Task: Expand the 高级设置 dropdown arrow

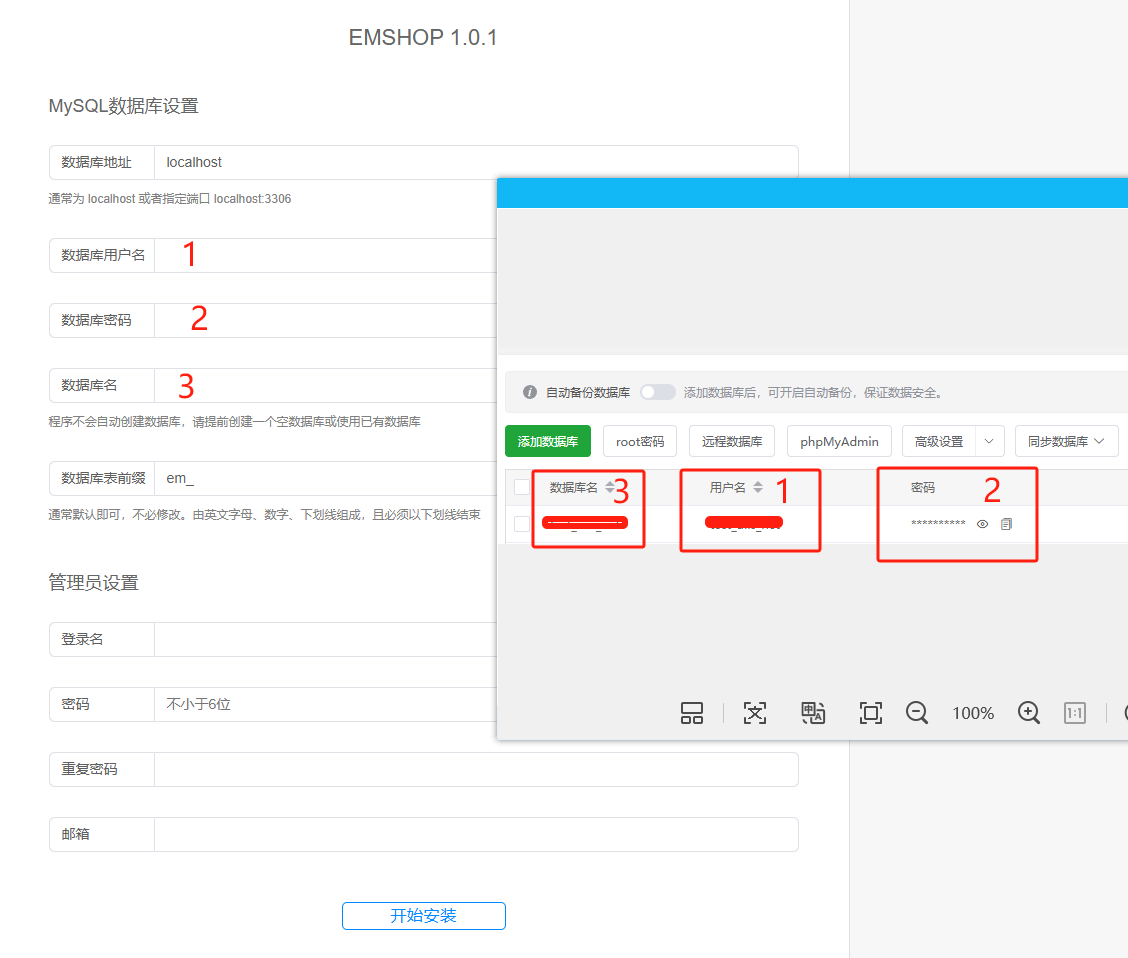Action: coord(989,441)
